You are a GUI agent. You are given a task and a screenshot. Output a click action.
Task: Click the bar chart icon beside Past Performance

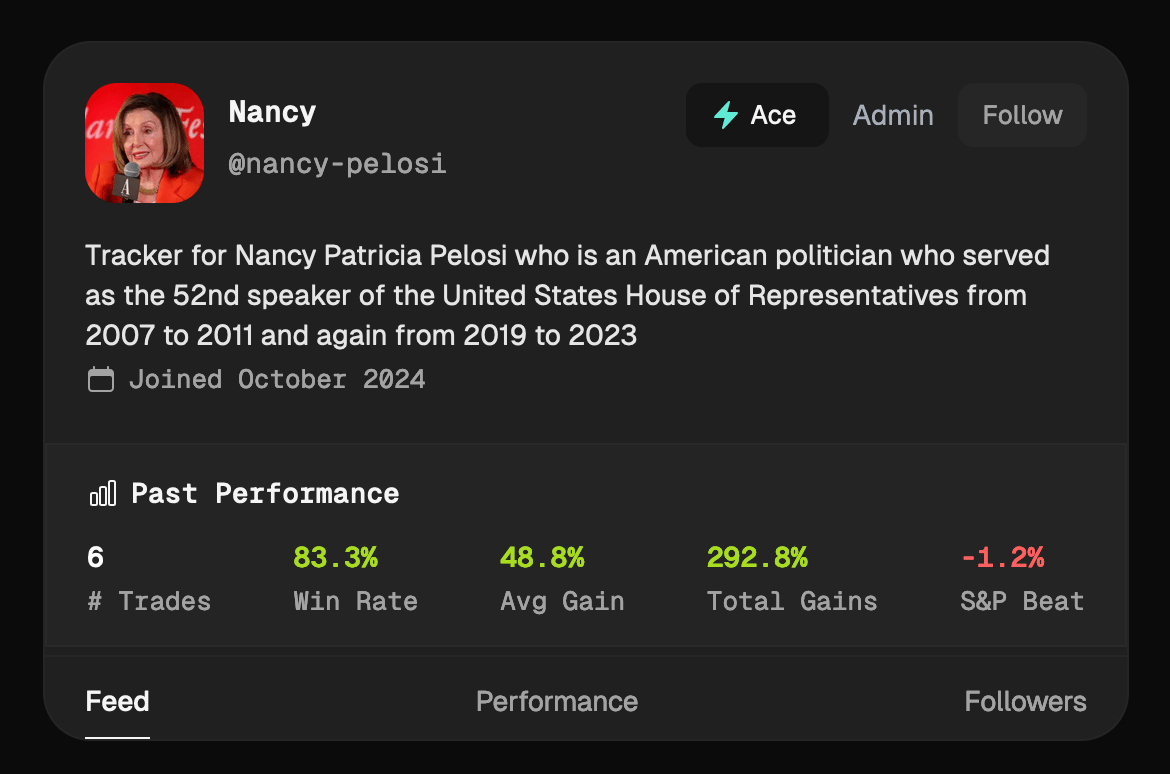click(x=102, y=494)
